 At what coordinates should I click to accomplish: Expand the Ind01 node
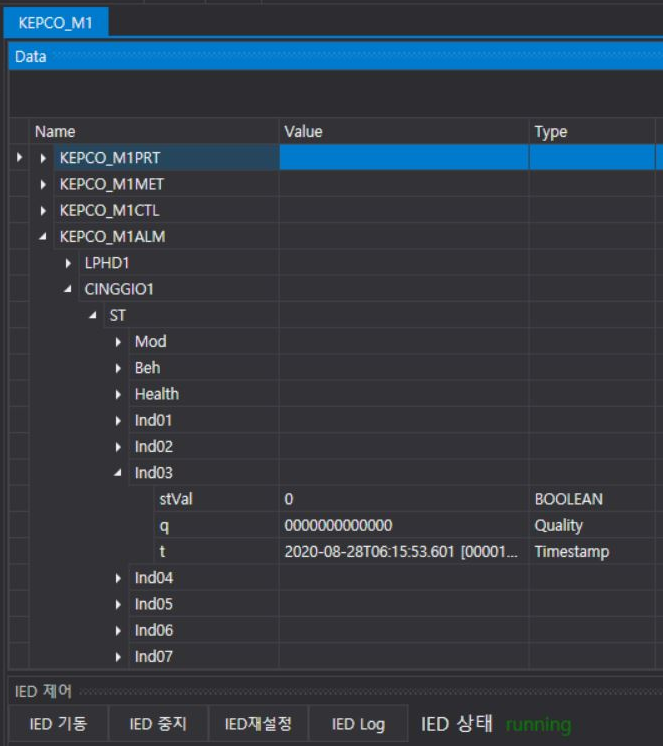coord(118,420)
